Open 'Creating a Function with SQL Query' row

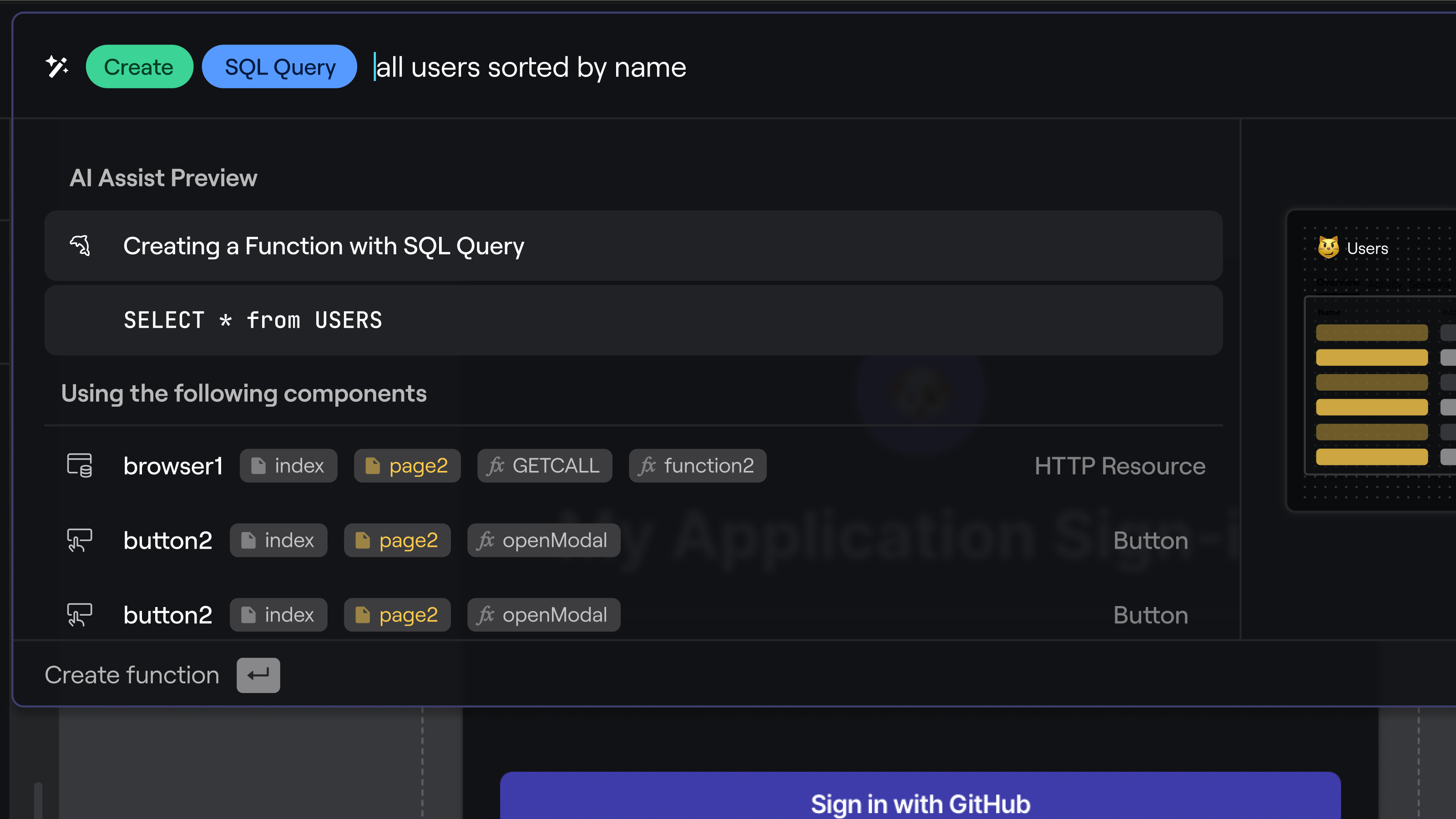(x=634, y=246)
